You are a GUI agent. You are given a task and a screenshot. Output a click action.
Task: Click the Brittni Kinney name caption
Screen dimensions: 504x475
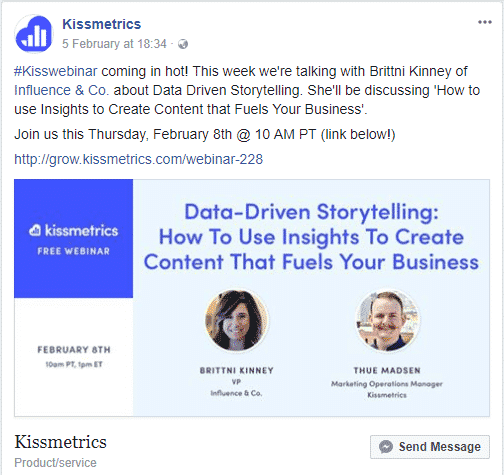(x=237, y=371)
